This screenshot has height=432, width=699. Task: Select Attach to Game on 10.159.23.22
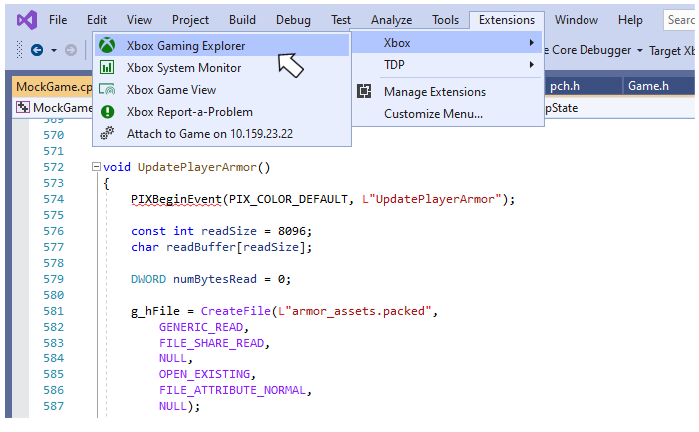tap(222, 134)
